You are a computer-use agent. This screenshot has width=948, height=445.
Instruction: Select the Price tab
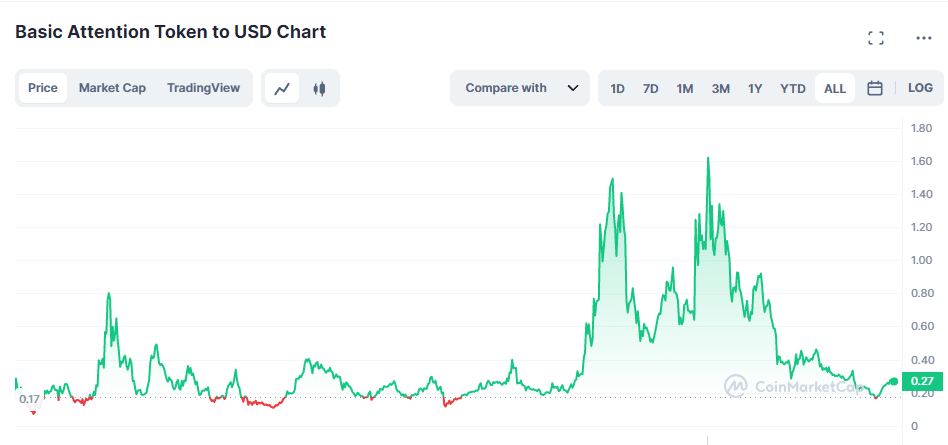(x=43, y=88)
